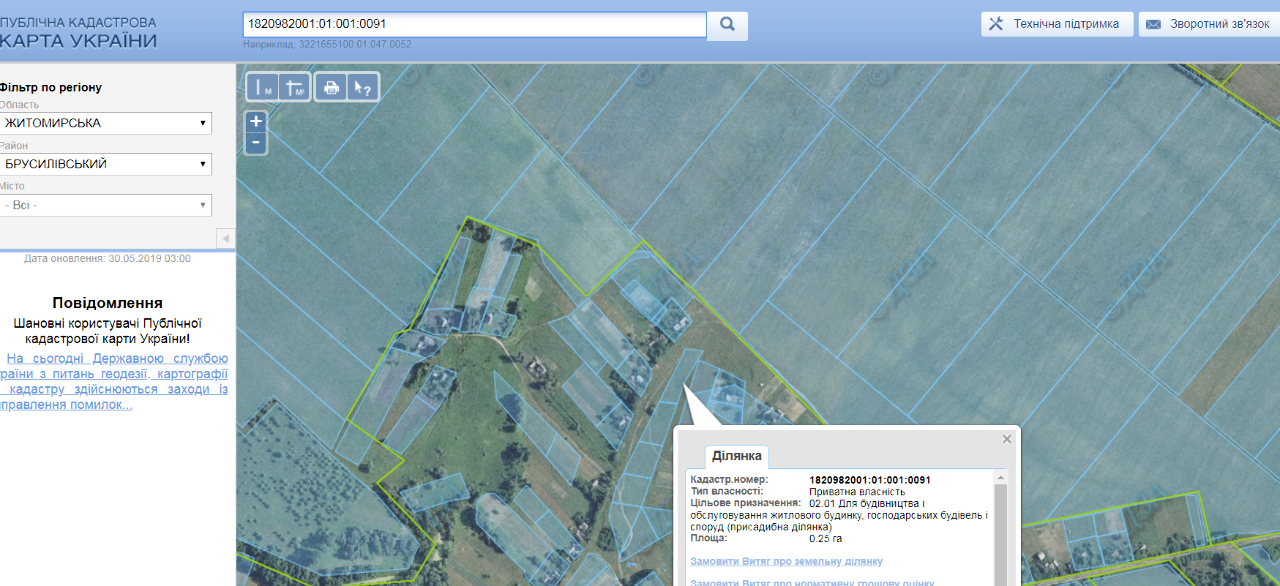Open the Місто dropdown showing Всі
This screenshot has height=586, width=1280.
(x=105, y=205)
